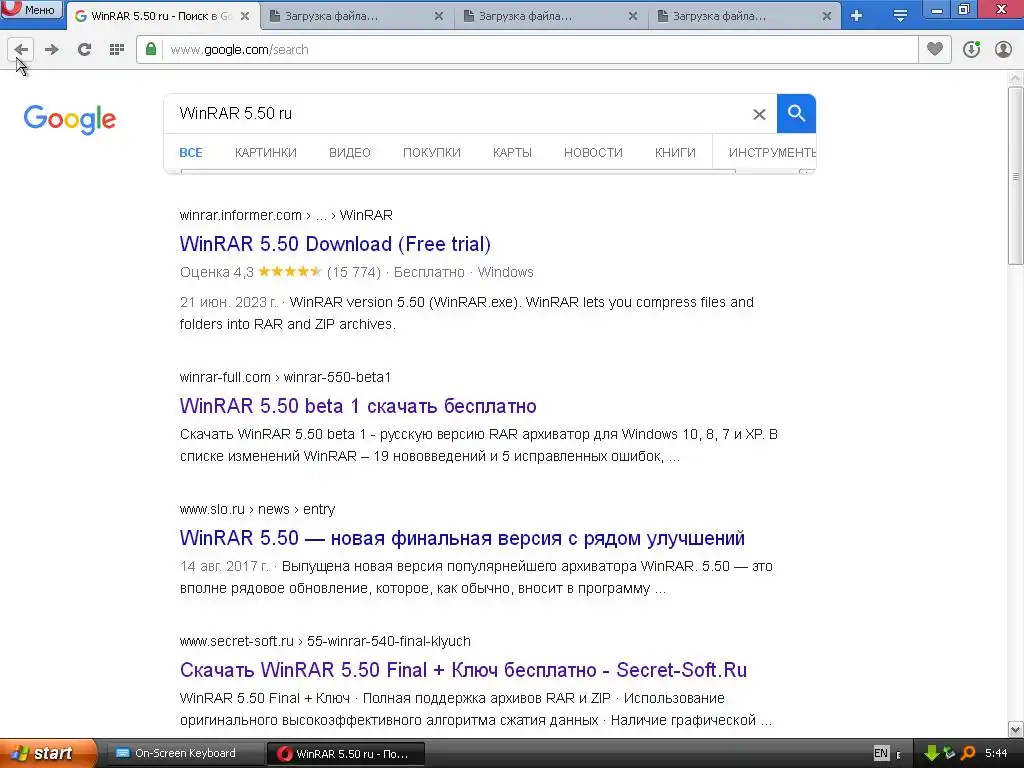The width and height of the screenshot is (1024, 768).
Task: Click the page vertical scrollbar thumb
Action: click(x=1015, y=176)
